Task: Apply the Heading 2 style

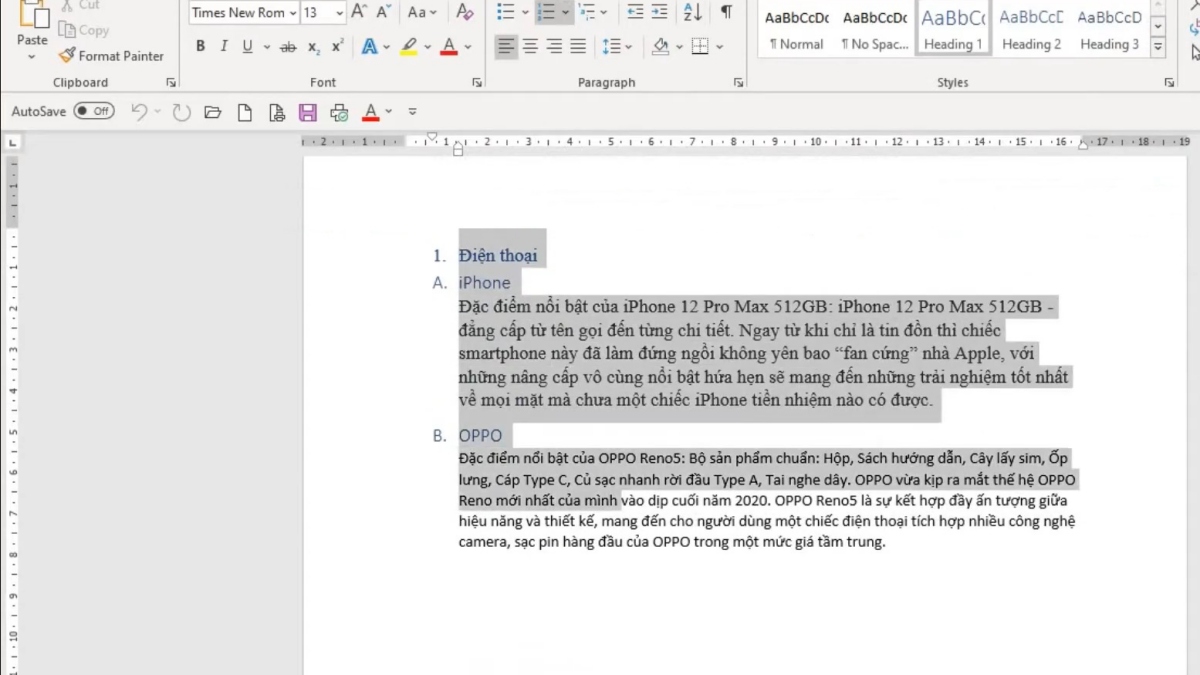Action: click(x=1031, y=29)
